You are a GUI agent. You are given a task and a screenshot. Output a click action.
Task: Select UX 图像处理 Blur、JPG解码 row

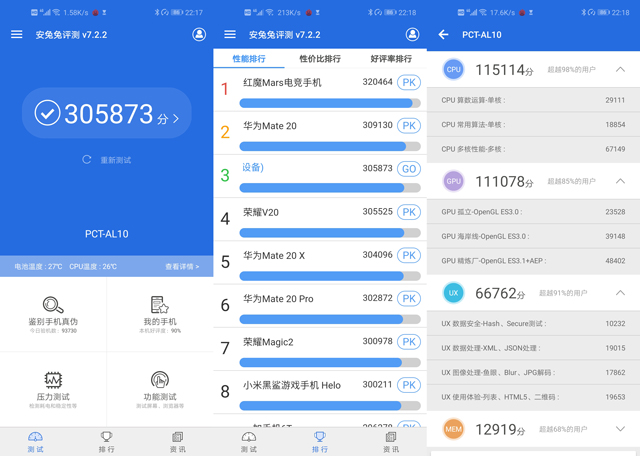[533, 373]
